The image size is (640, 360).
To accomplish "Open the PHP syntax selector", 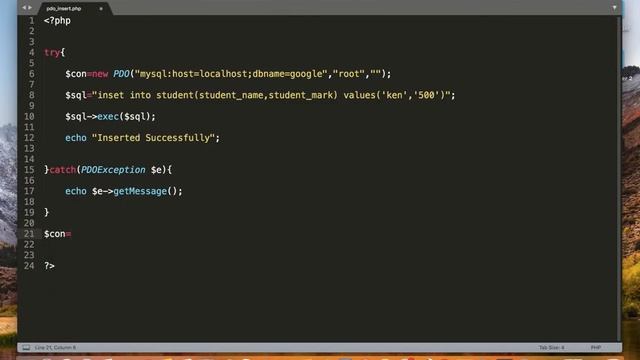I will [596, 348].
